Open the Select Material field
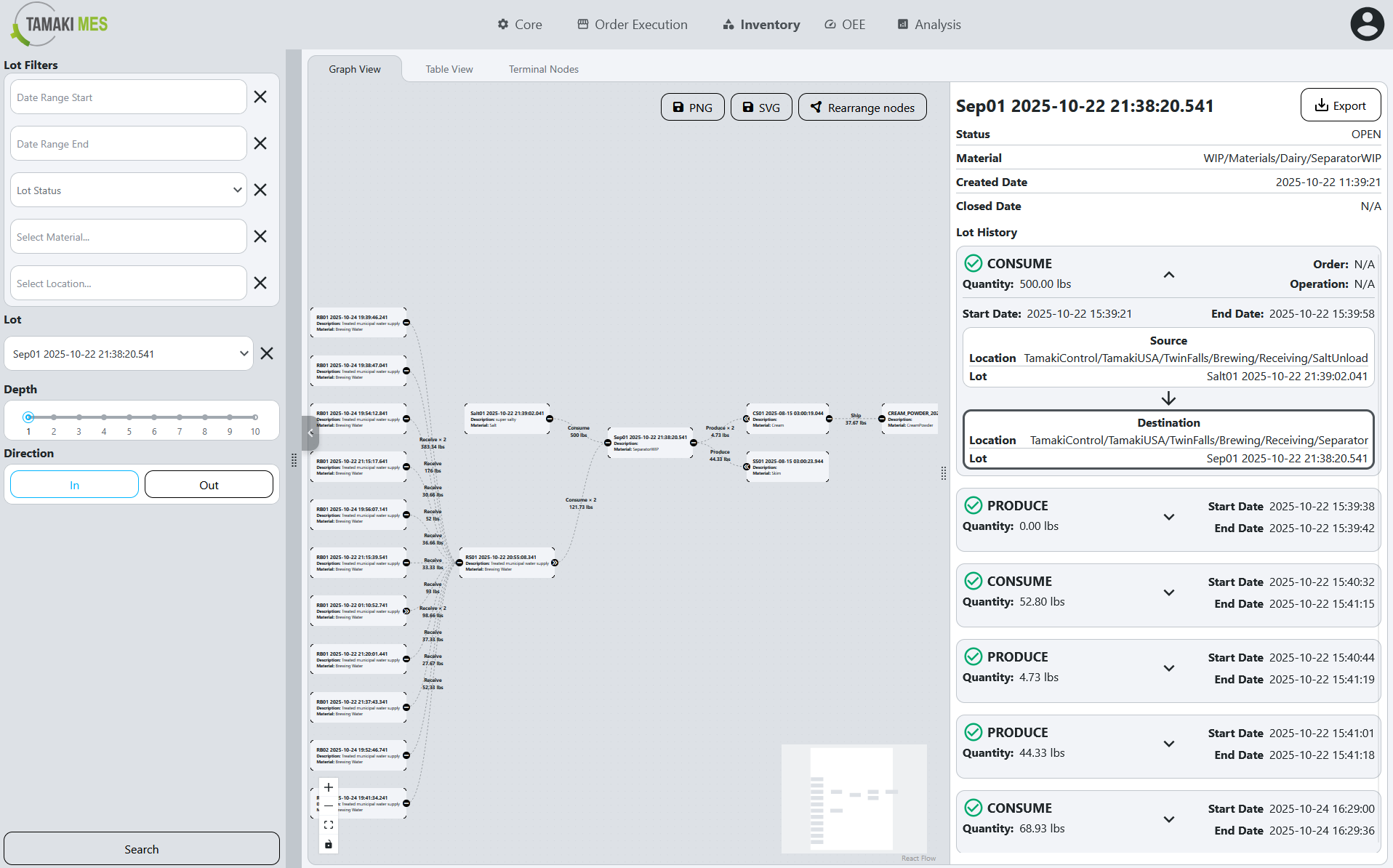Viewport: 1393px width, 868px height. [x=129, y=236]
